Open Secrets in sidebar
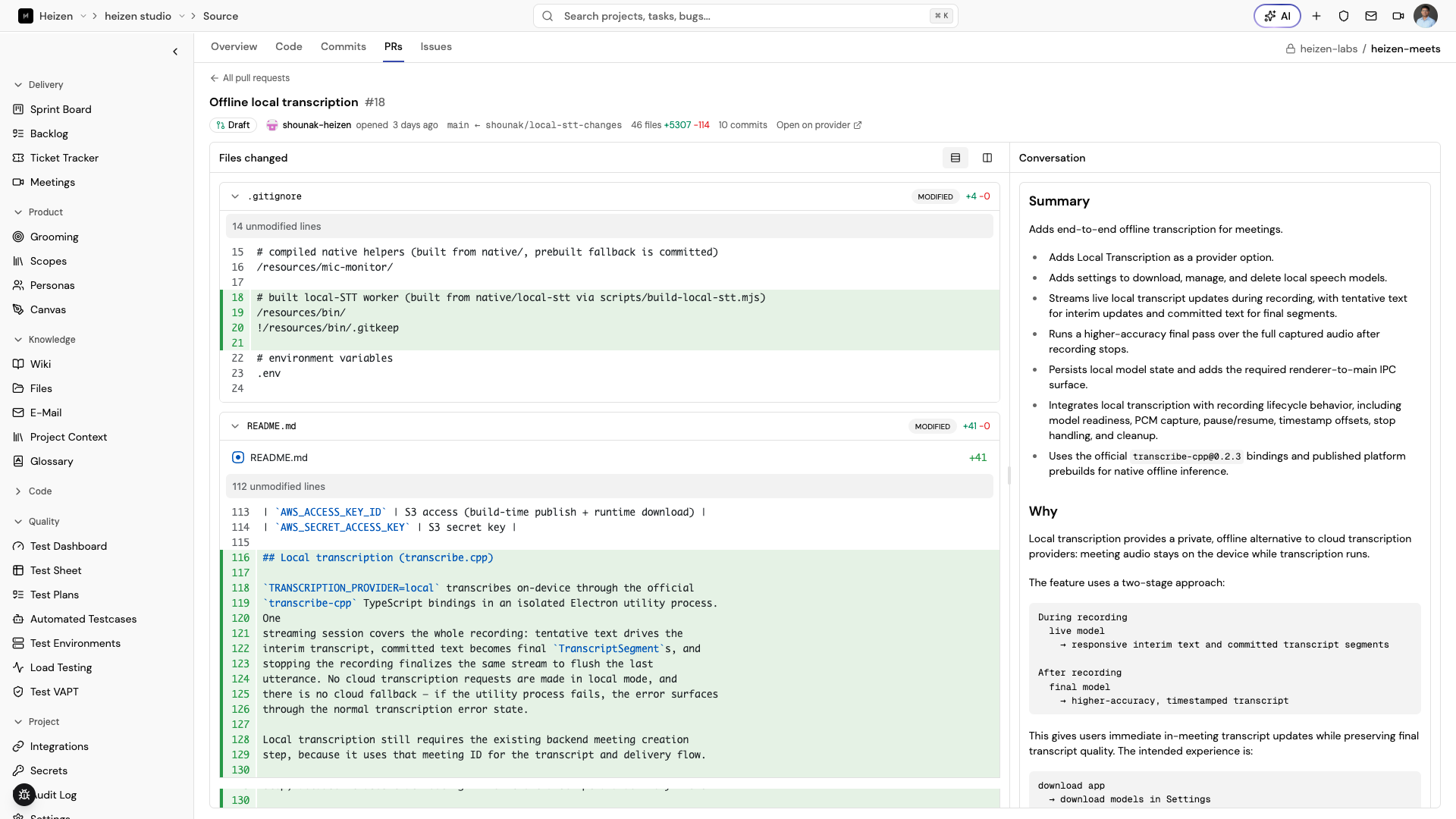The width and height of the screenshot is (1456, 819). (49, 770)
